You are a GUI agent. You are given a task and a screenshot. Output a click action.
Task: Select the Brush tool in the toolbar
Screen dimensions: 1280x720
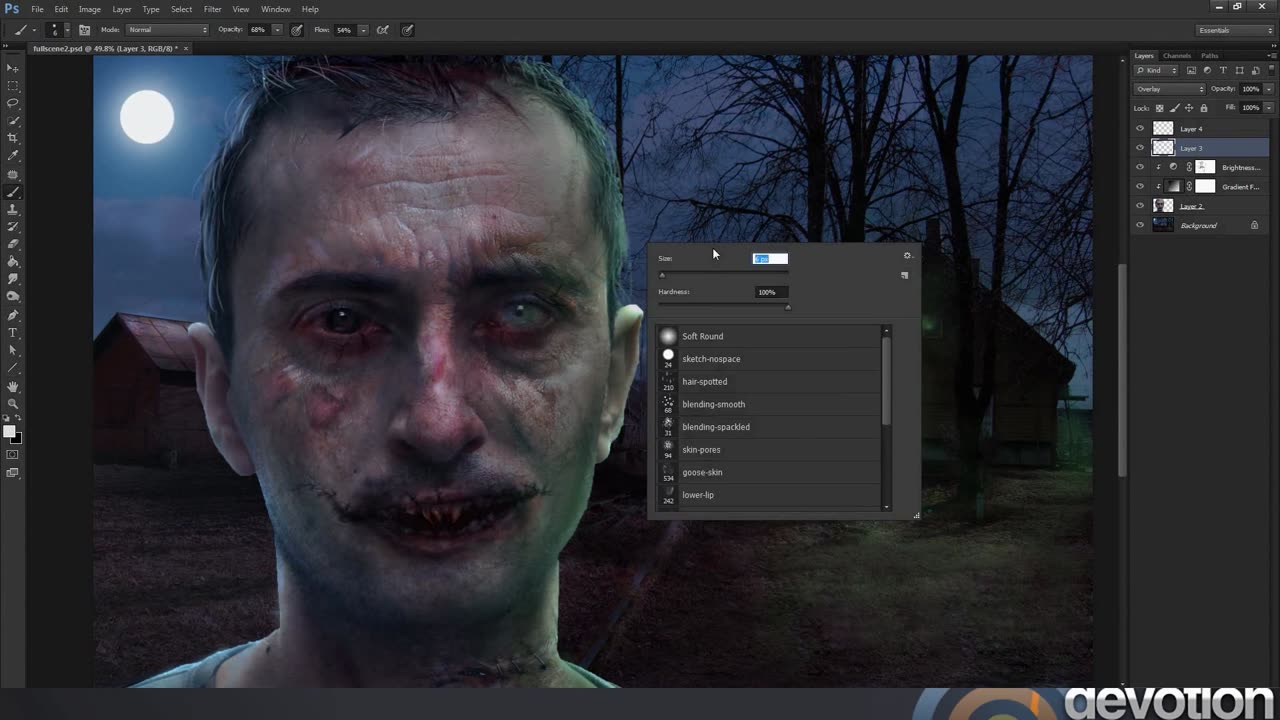13,192
